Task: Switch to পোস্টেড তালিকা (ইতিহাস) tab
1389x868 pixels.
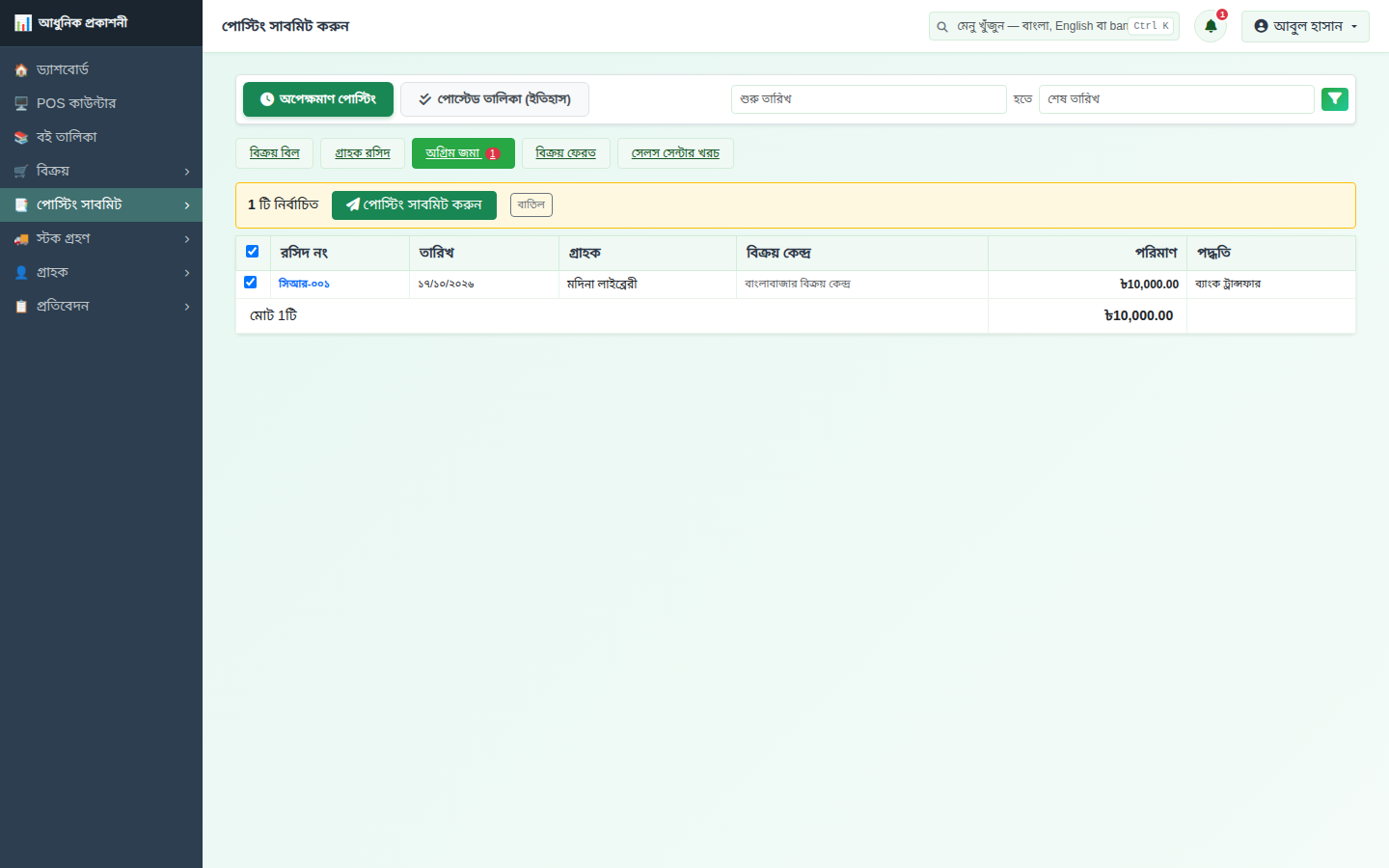Action: click(495, 99)
